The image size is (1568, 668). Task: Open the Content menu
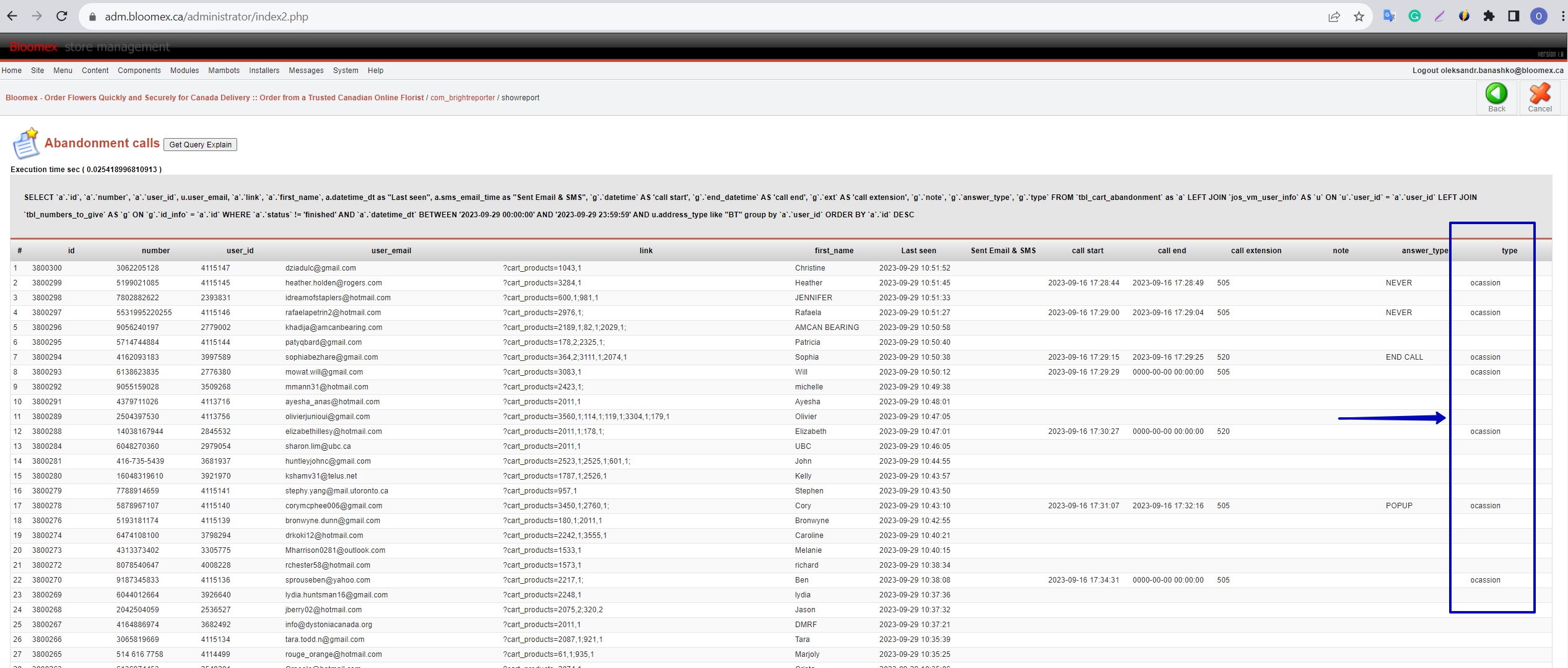[95, 71]
